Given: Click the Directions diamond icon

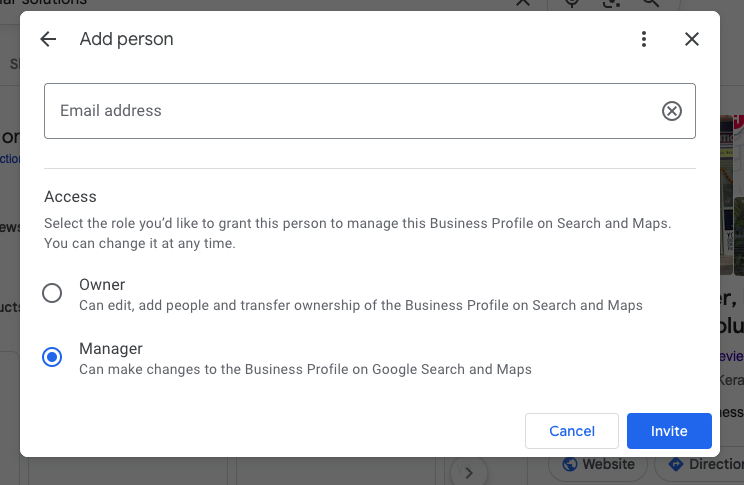Looking at the screenshot, I should click(x=675, y=465).
